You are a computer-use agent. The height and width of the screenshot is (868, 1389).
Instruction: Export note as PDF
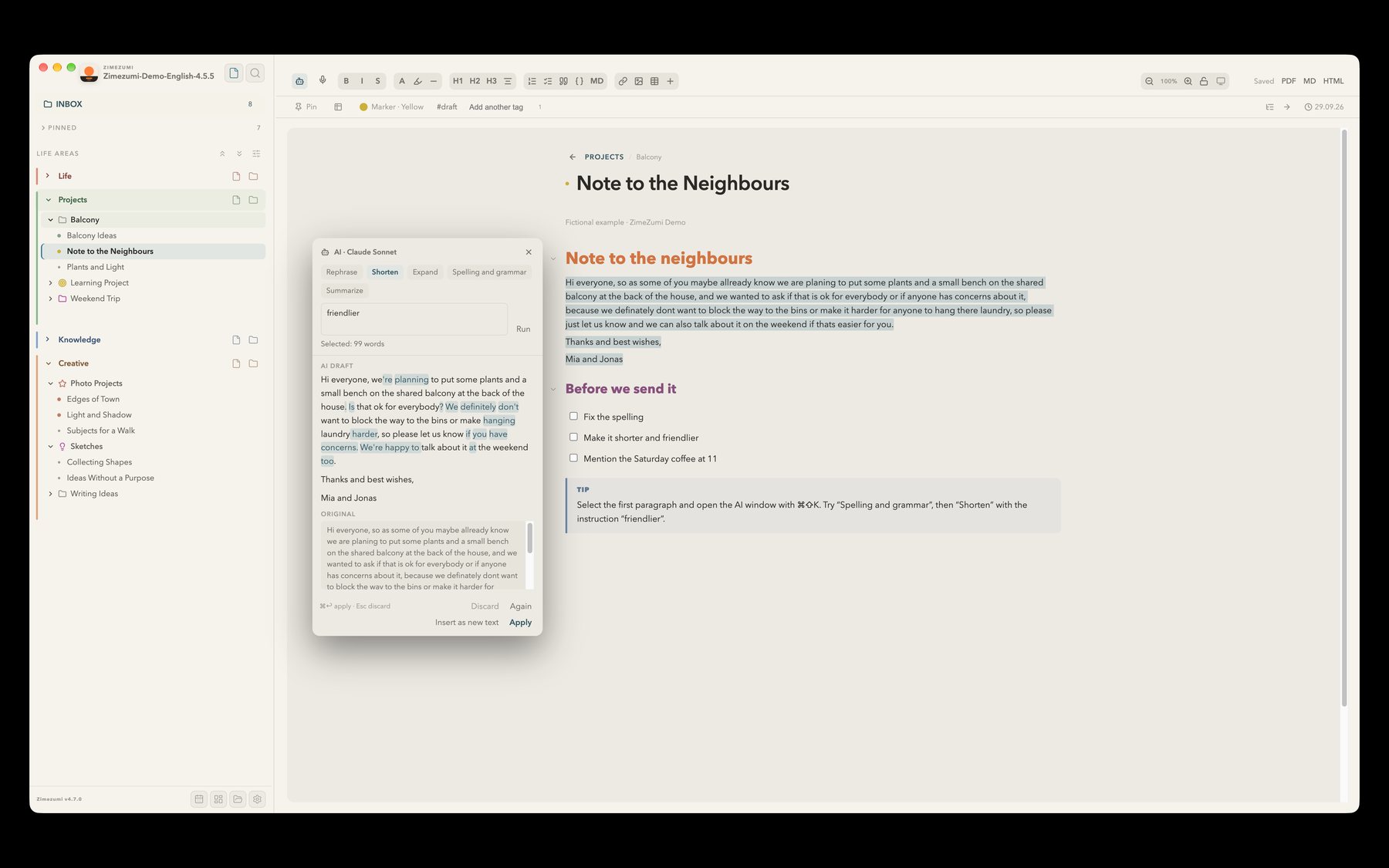(x=1289, y=81)
